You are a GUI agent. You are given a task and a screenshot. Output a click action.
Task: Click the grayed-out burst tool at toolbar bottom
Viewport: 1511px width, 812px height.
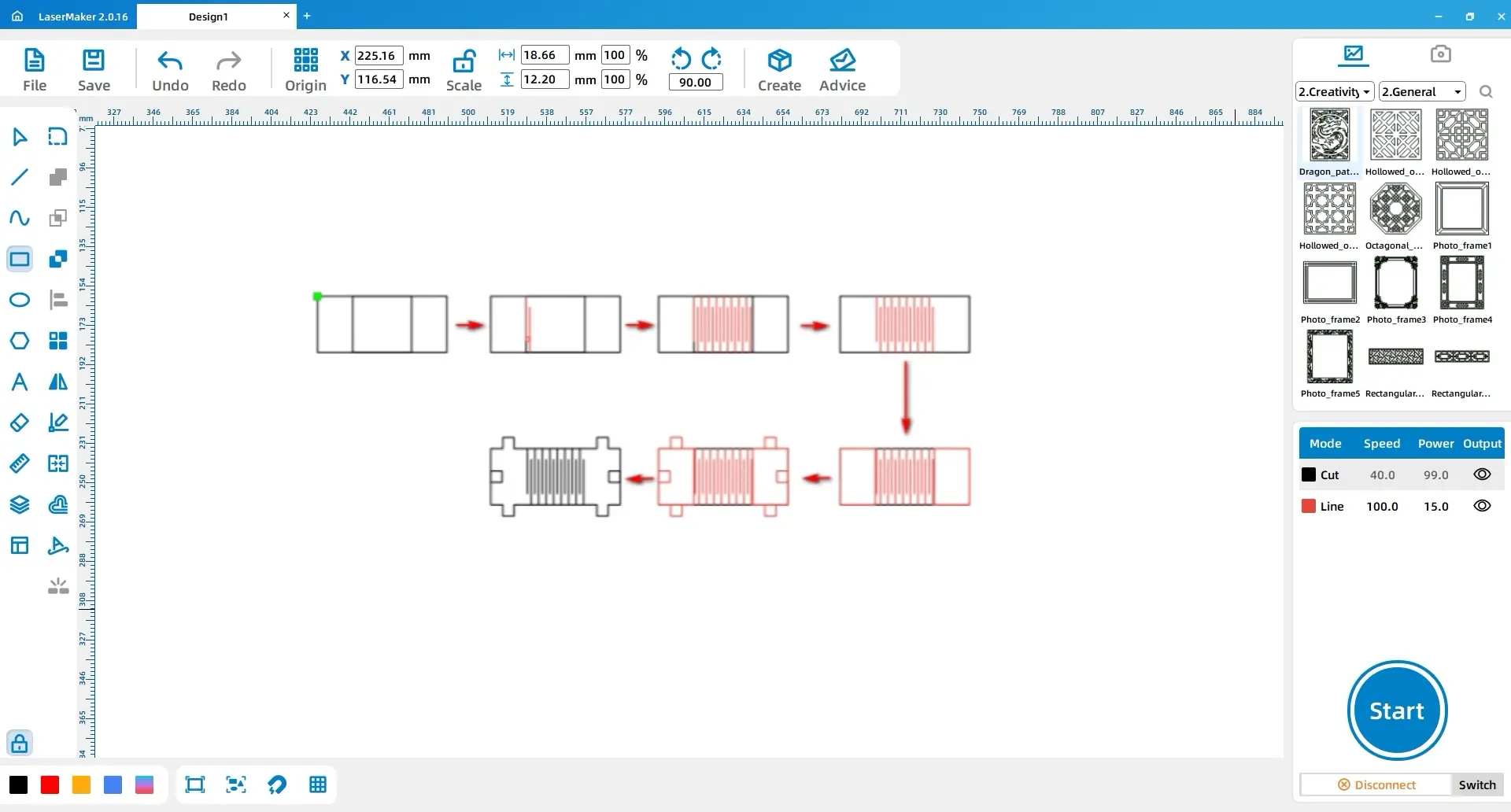pos(58,586)
